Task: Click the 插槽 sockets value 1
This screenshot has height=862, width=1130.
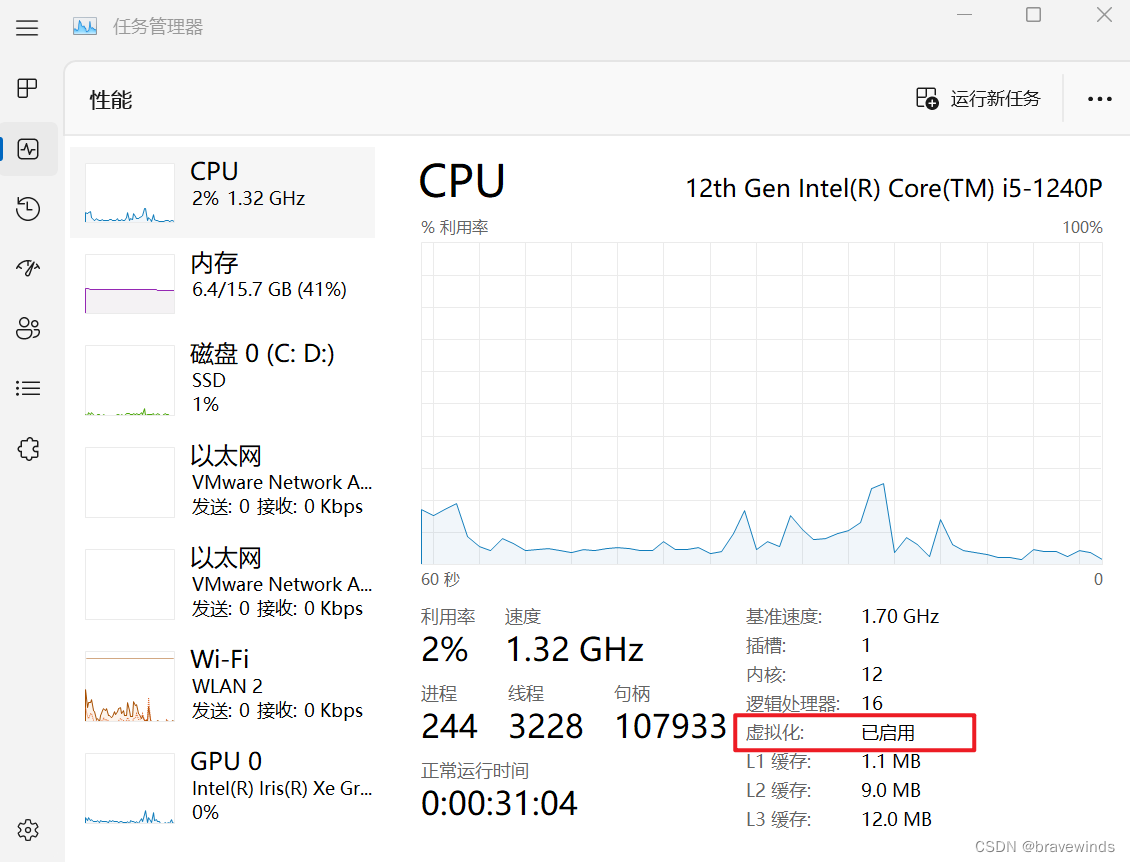Action: pyautogui.click(x=866, y=645)
